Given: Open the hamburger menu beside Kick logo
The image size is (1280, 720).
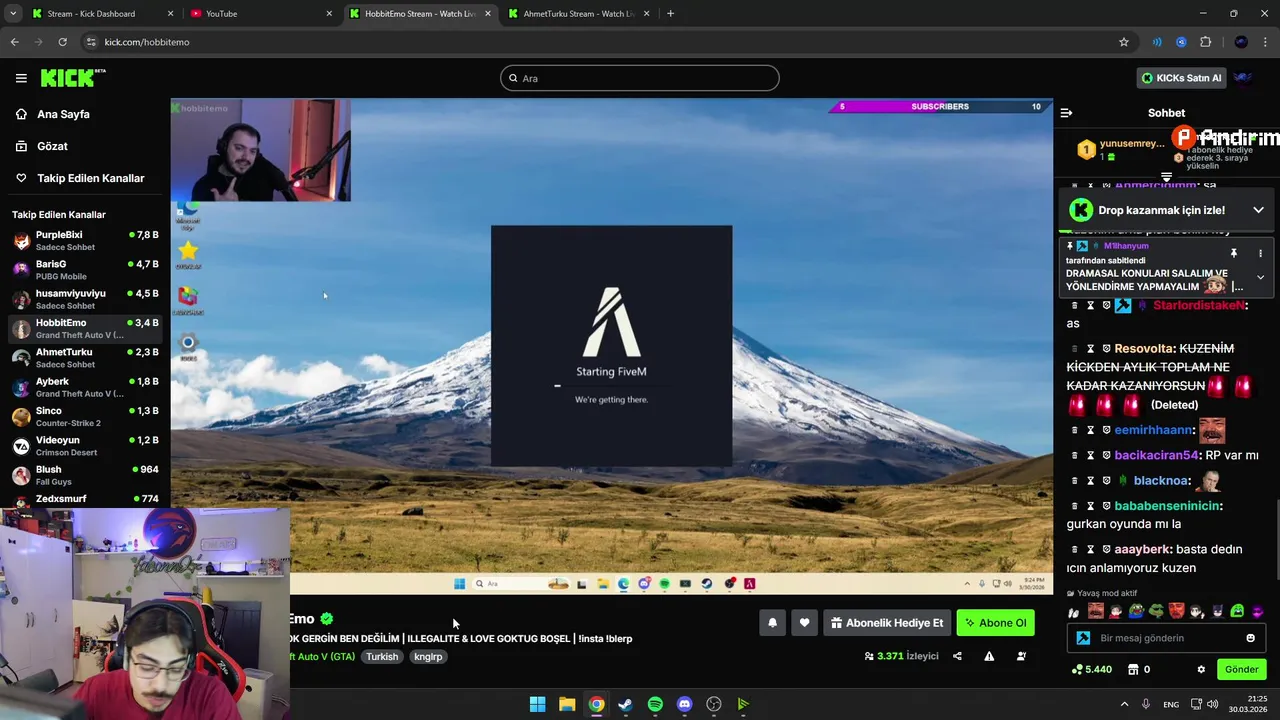Looking at the screenshot, I should [21, 78].
